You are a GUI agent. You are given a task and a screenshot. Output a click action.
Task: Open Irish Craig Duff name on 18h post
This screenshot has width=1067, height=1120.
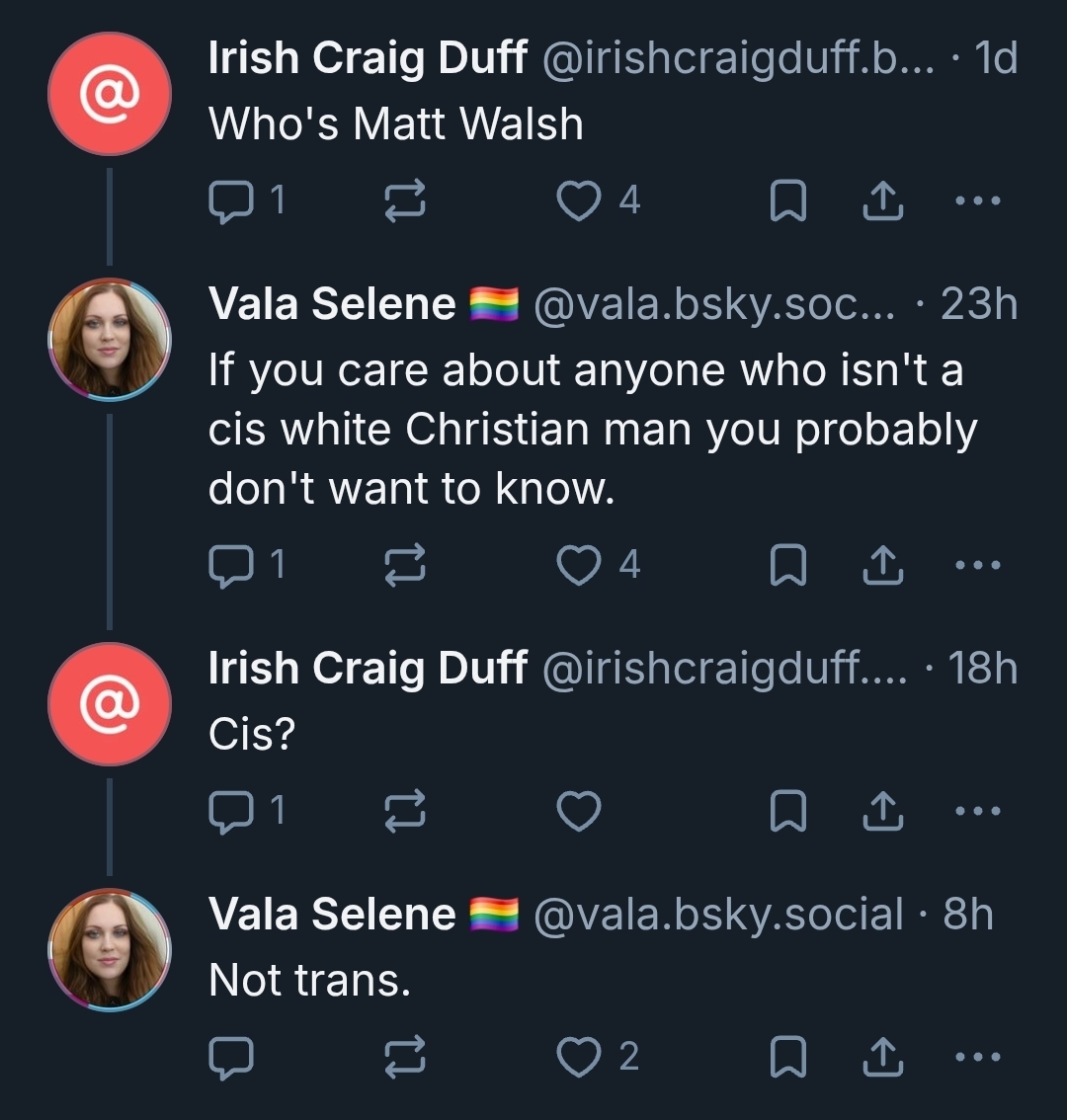click(369, 668)
